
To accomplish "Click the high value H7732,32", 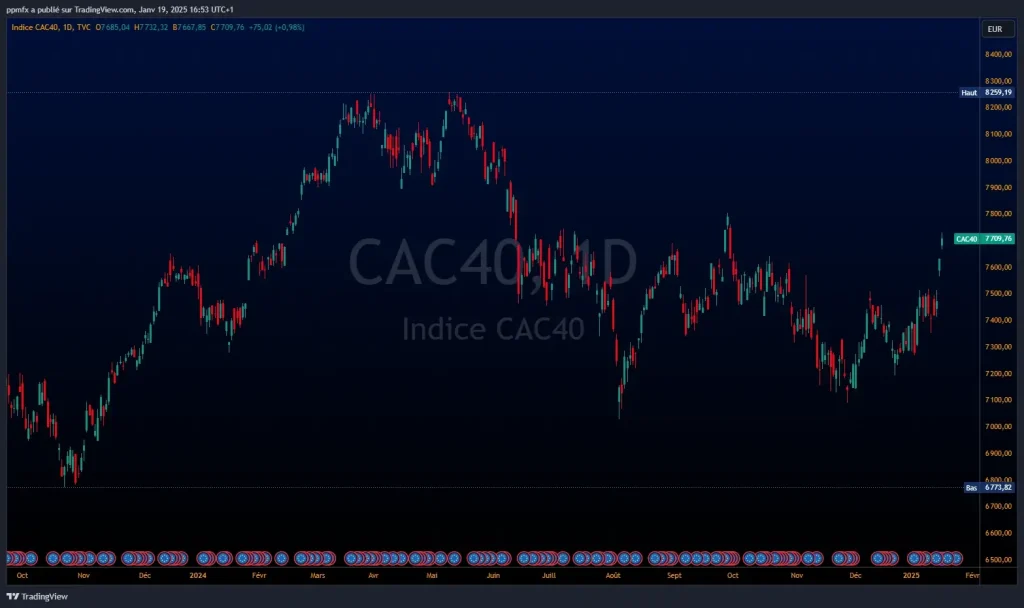I will coord(151,27).
